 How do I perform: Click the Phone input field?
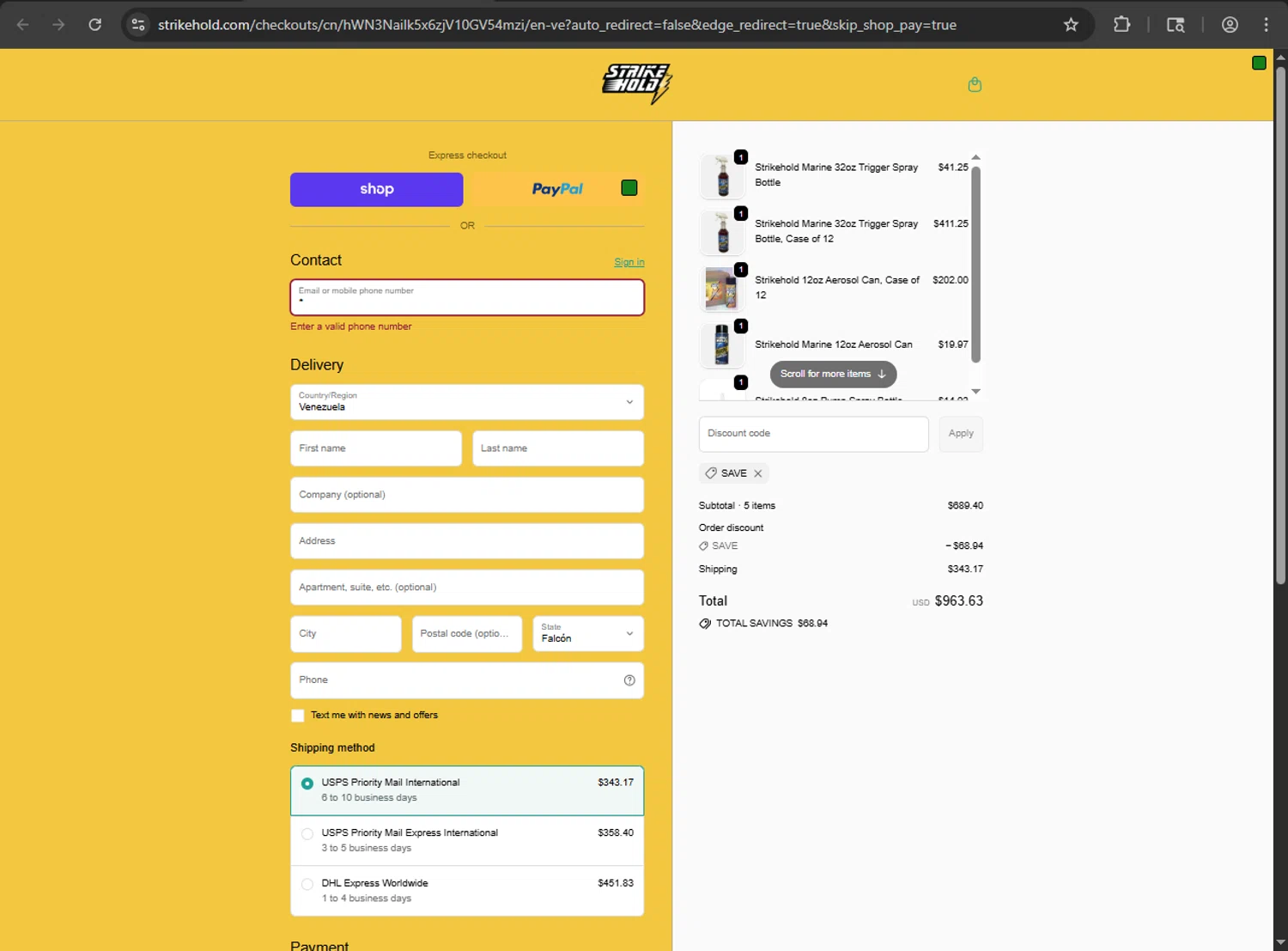point(467,680)
